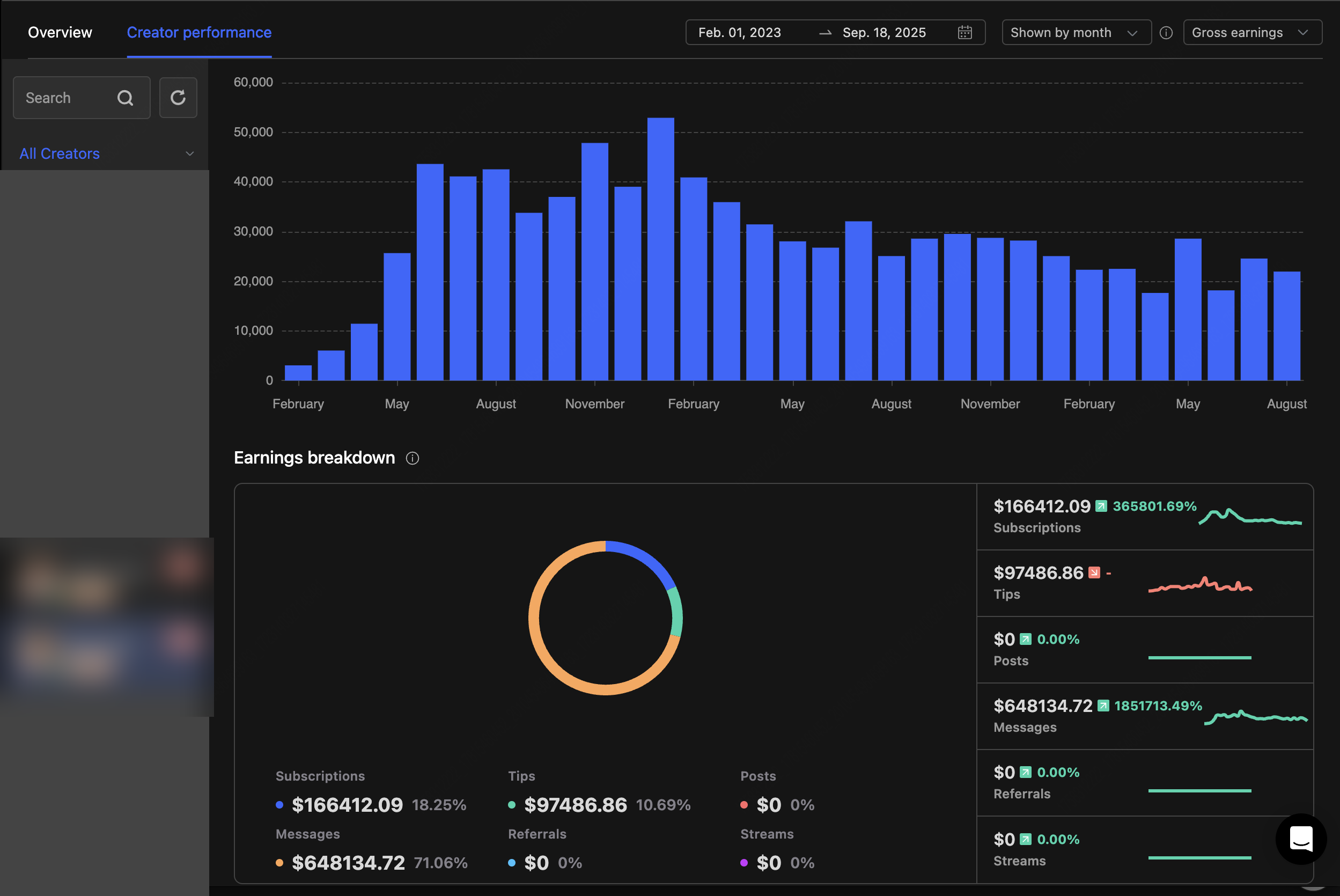This screenshot has width=1340, height=896.
Task: Click the All Creators link
Action: tap(60, 153)
